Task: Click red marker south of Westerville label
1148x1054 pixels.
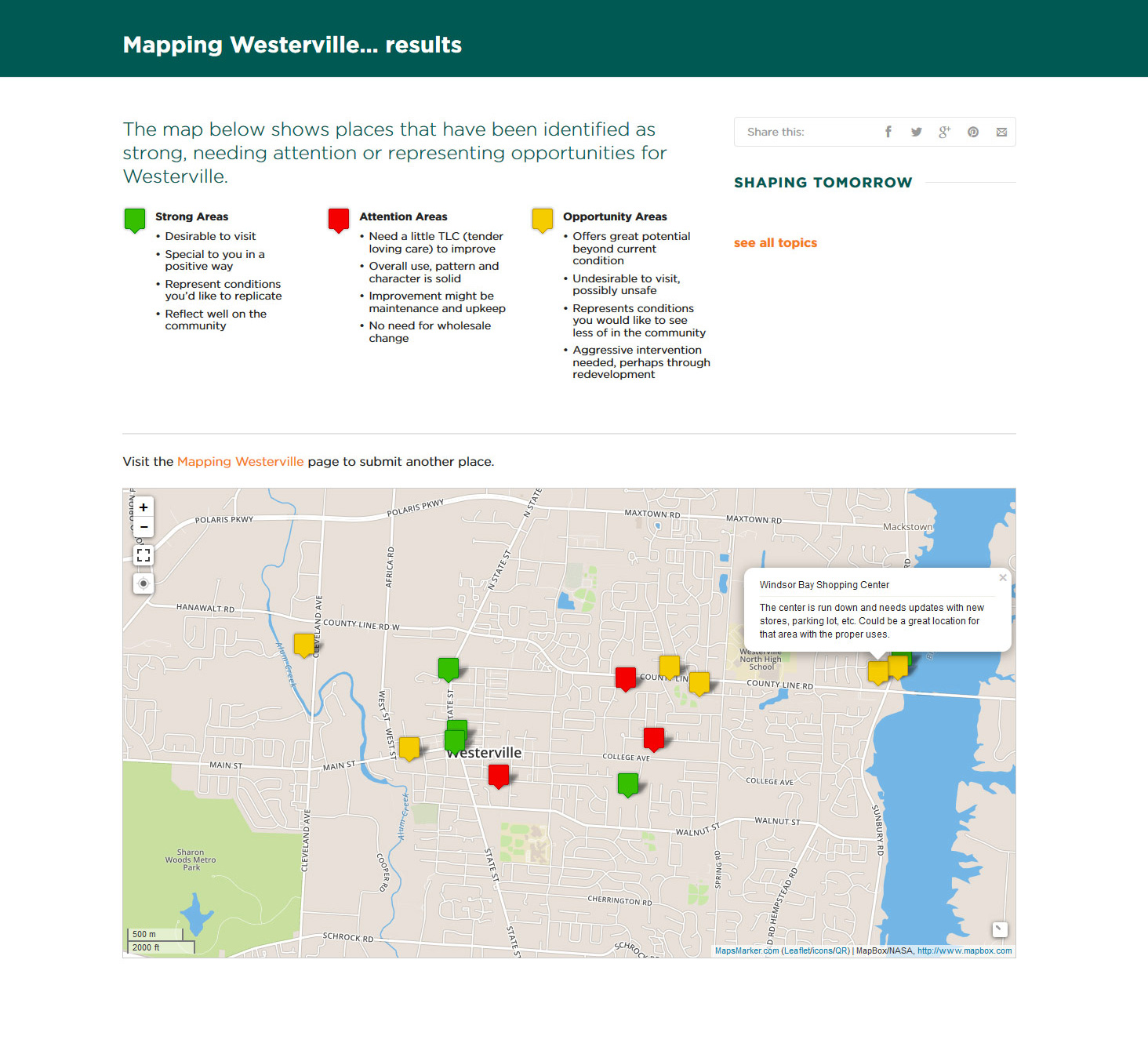Action: (x=498, y=776)
